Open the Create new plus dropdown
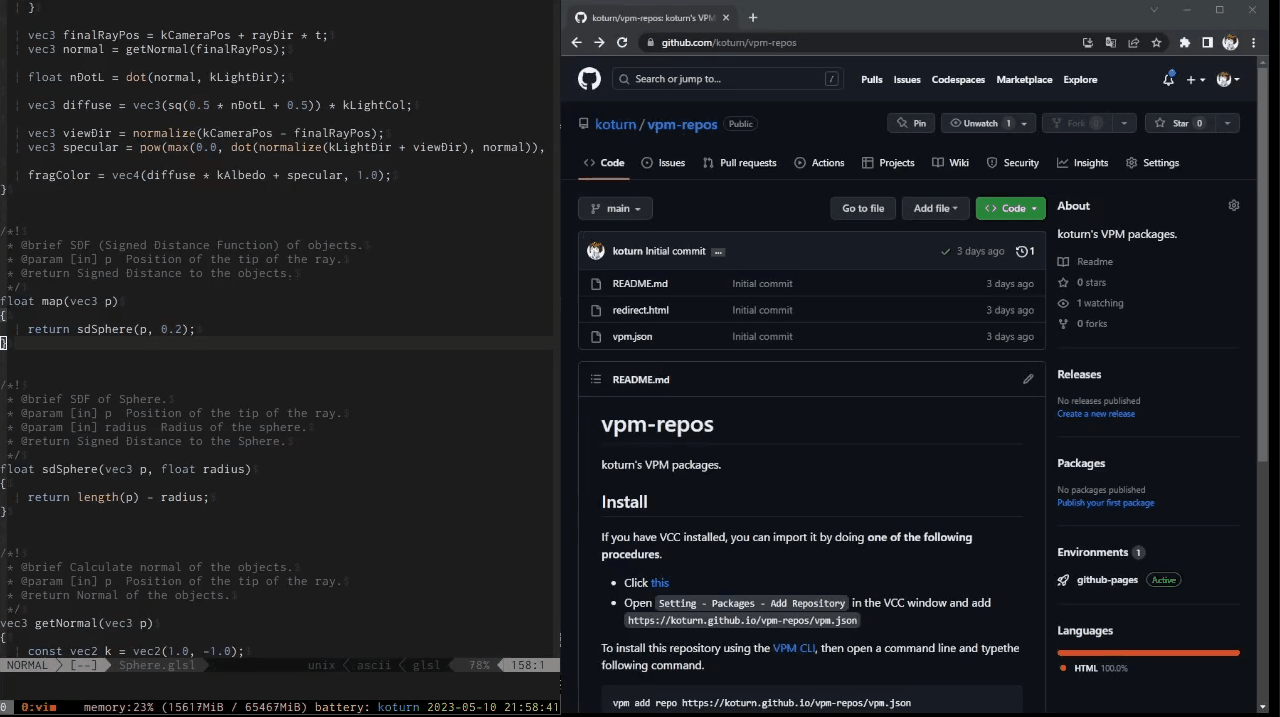The height and width of the screenshot is (717, 1280). coord(1195,79)
